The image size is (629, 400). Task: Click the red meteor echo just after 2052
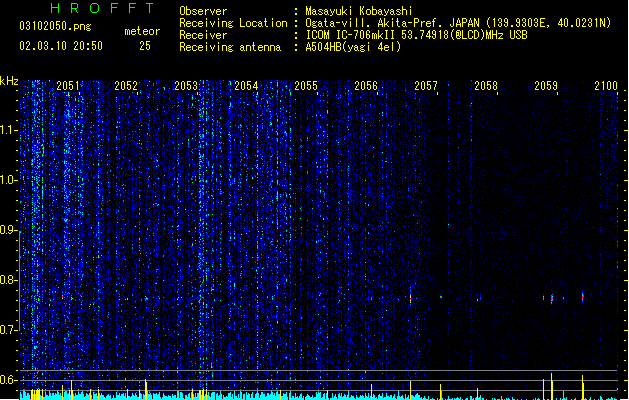[146, 299]
